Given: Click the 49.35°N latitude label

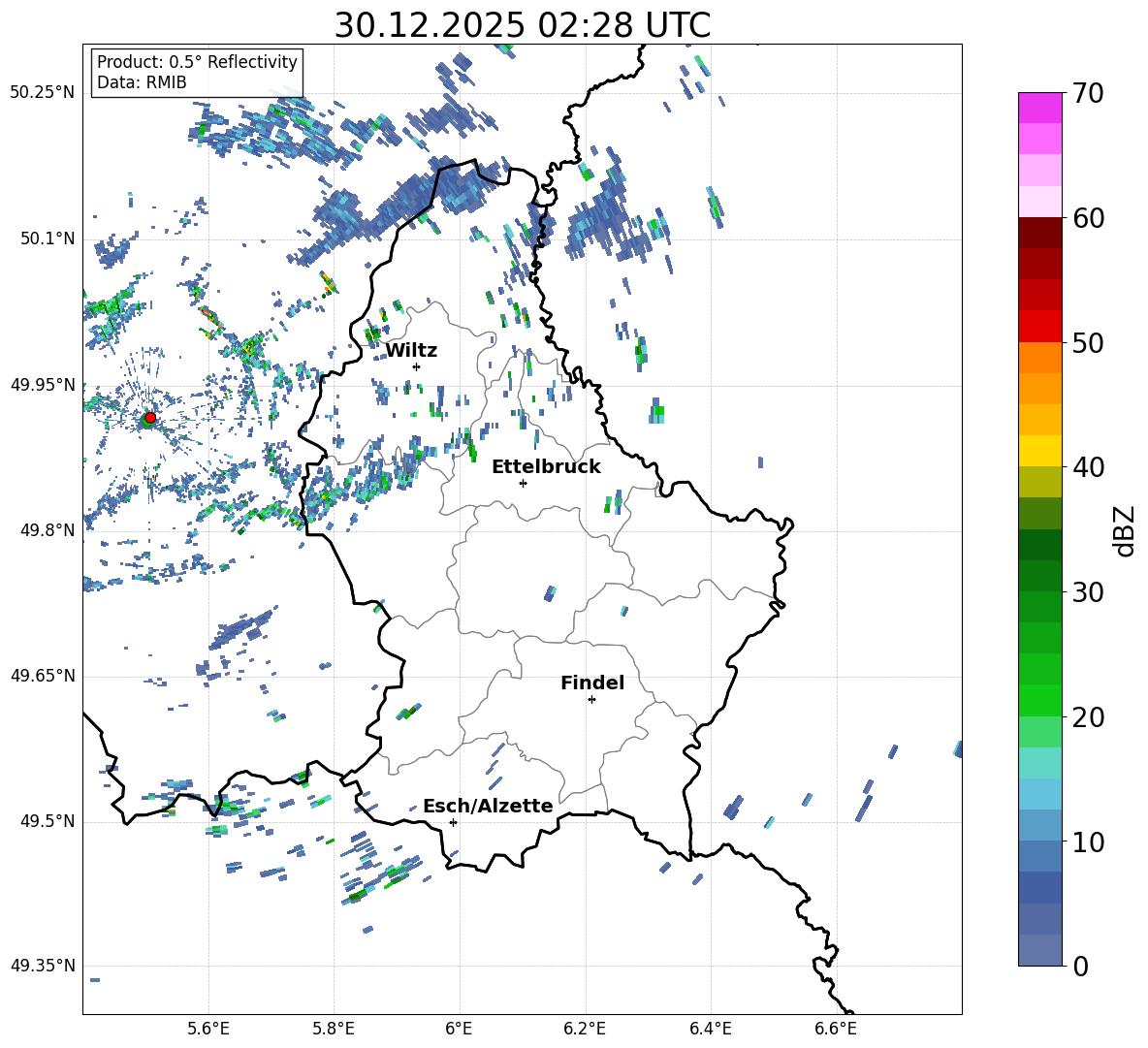Looking at the screenshot, I should point(43,966).
